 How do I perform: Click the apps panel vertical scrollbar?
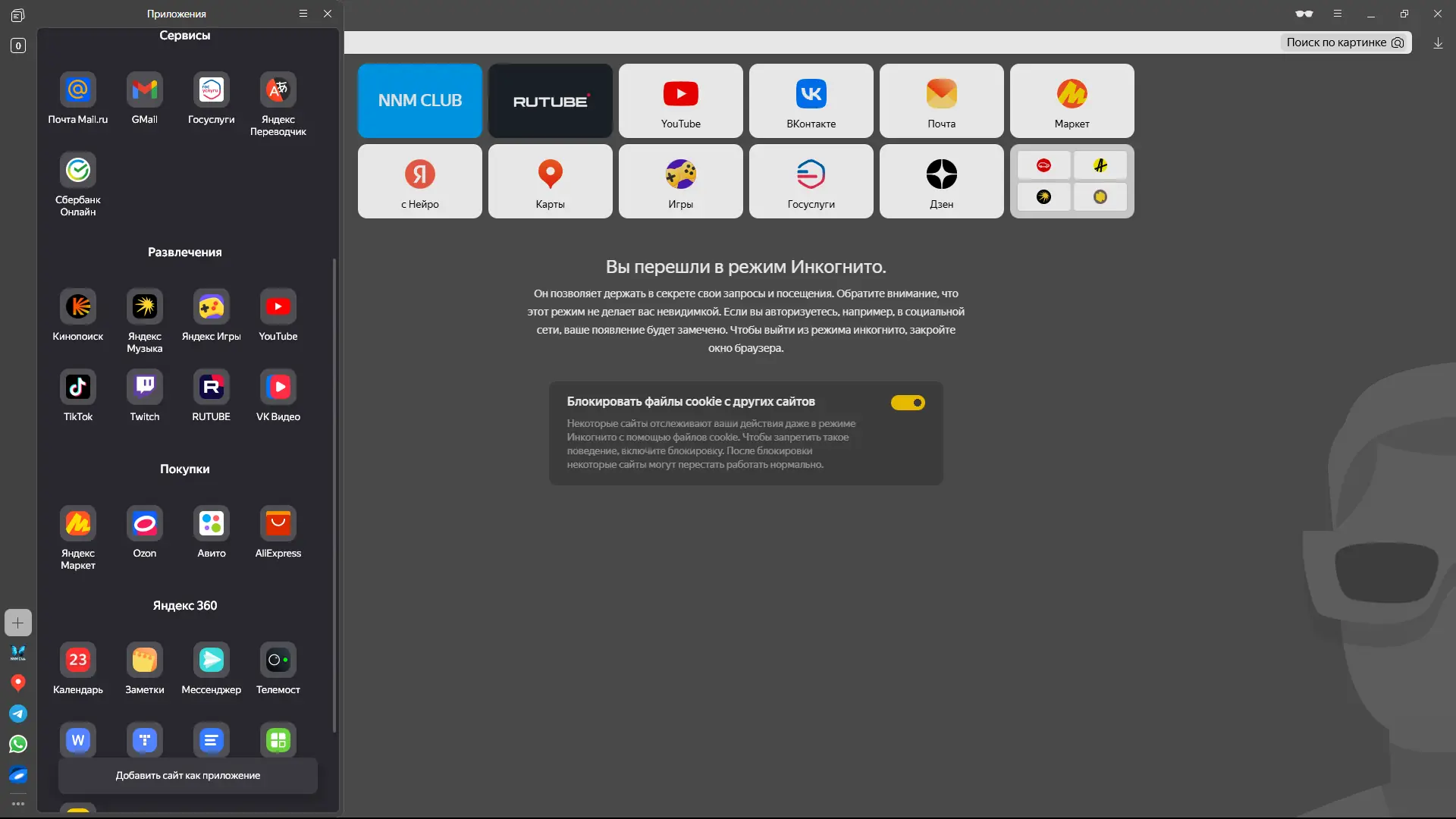point(334,493)
